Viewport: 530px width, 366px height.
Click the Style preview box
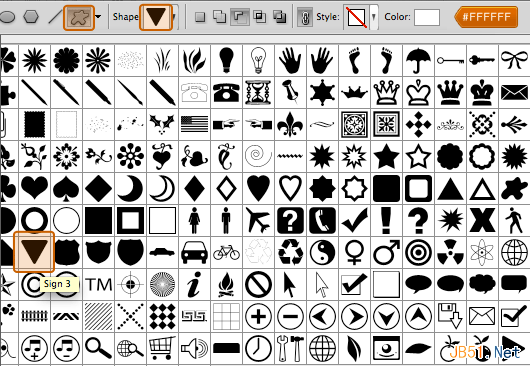click(357, 17)
